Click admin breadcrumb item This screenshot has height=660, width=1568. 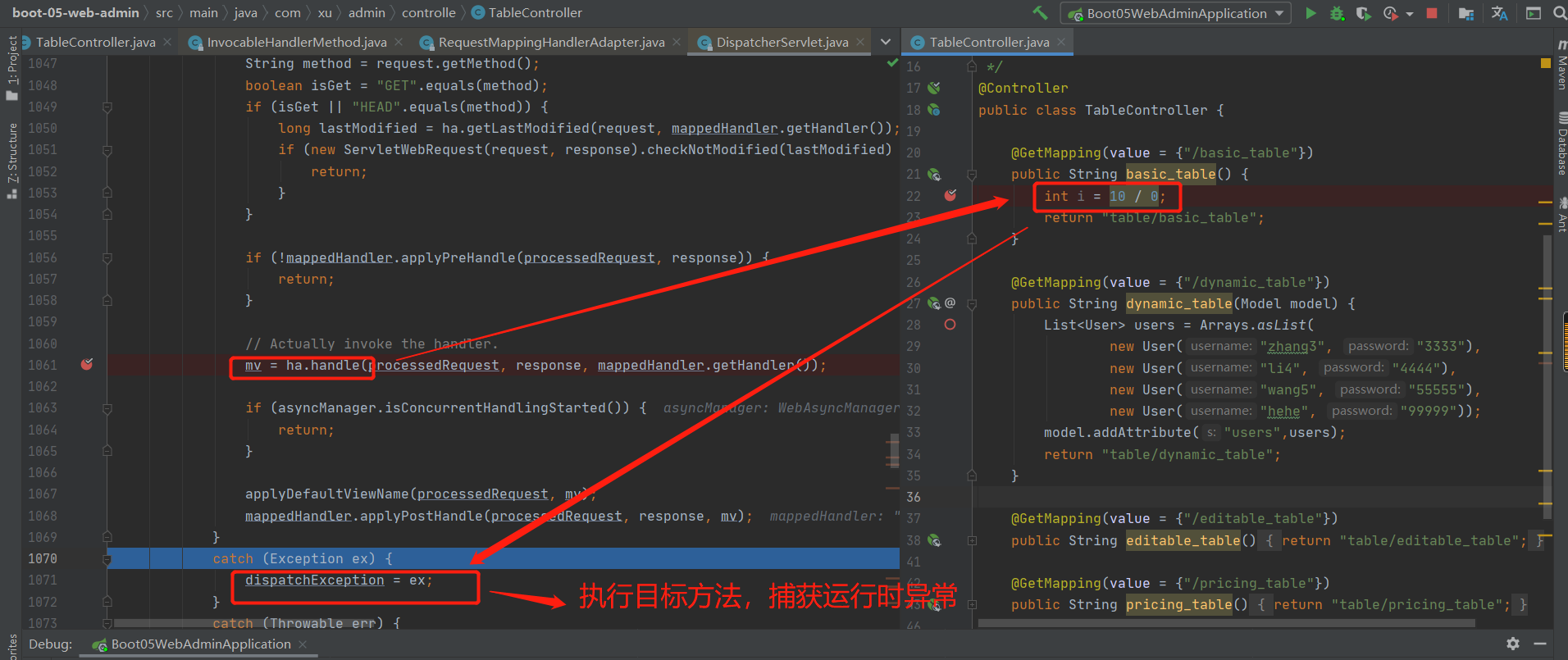tap(367, 12)
